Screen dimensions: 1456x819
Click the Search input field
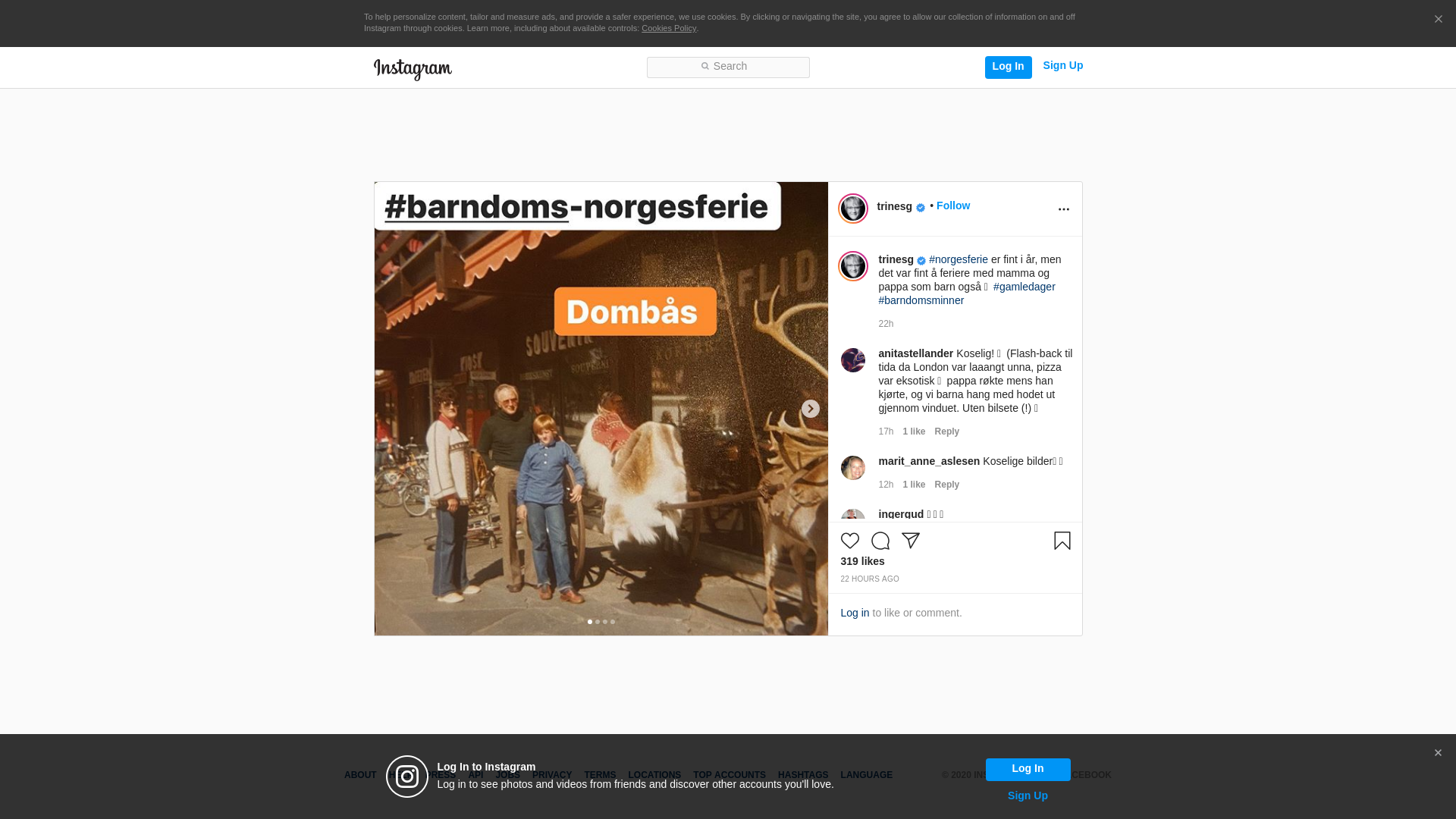(x=728, y=67)
